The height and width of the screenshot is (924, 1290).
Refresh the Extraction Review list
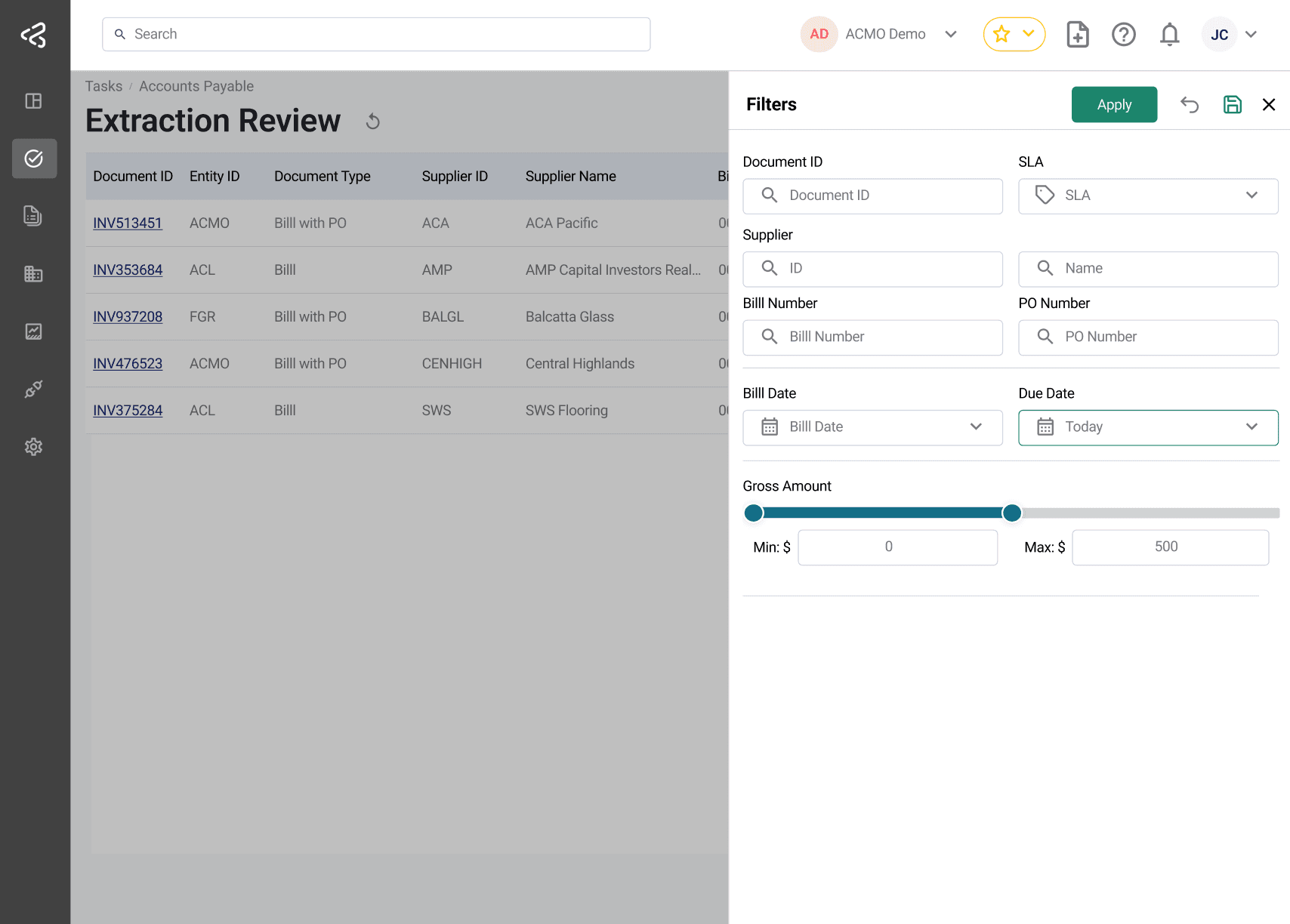tap(372, 121)
